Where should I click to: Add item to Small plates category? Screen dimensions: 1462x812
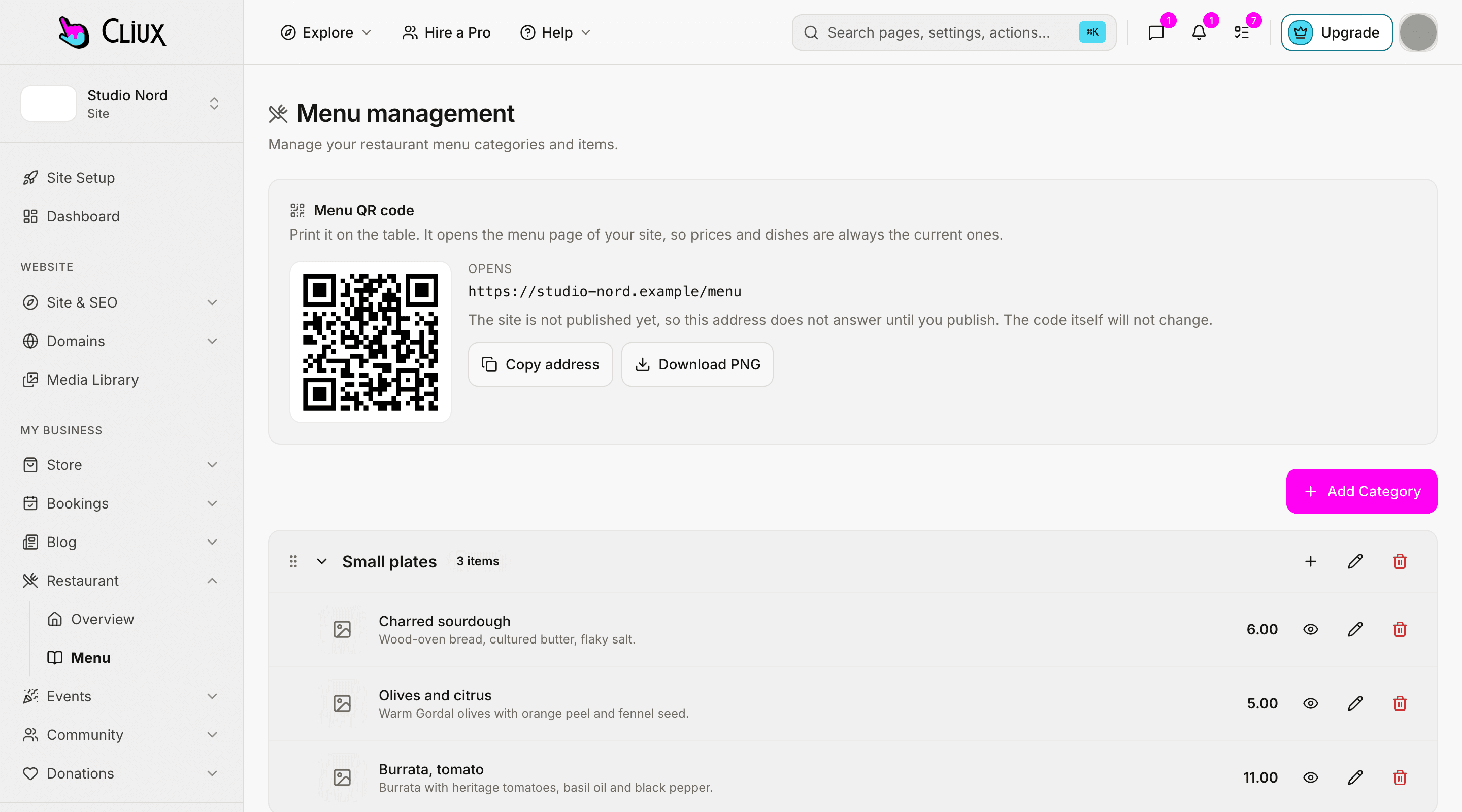tap(1310, 561)
